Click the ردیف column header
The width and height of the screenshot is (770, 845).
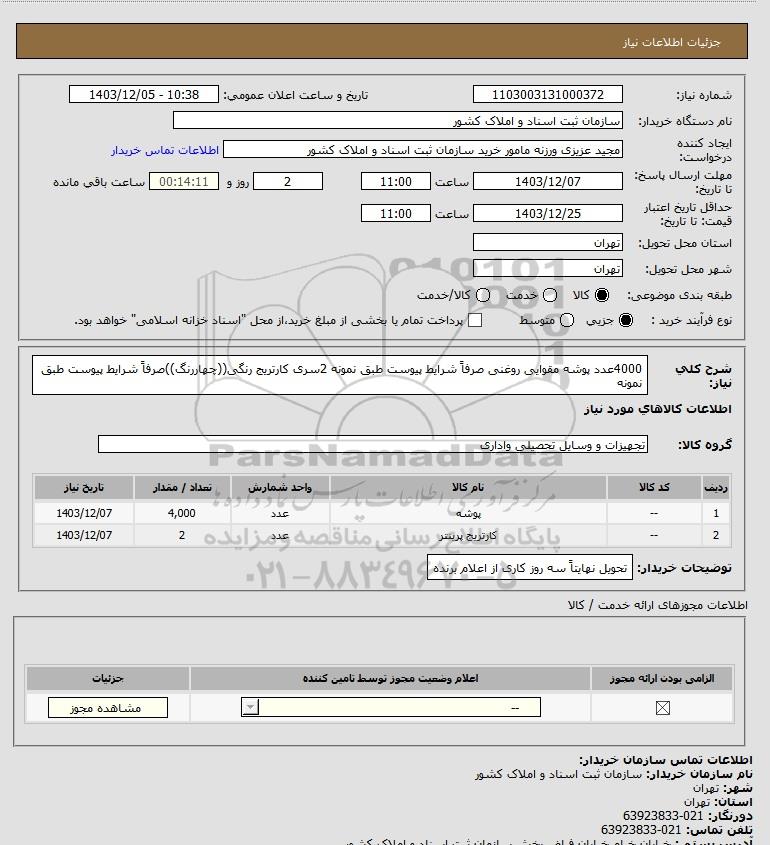716,487
